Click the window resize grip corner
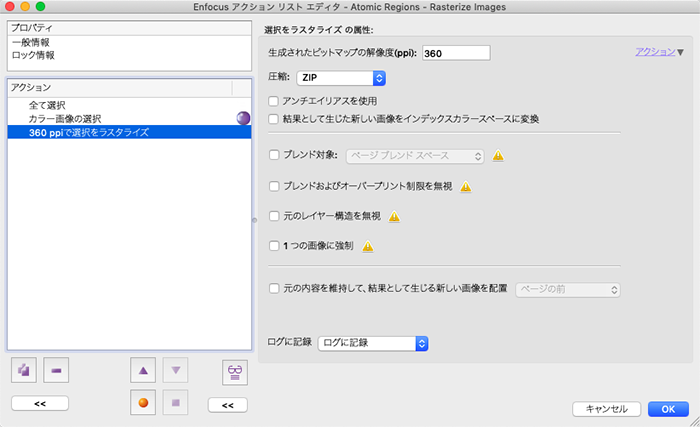 (x=695, y=422)
